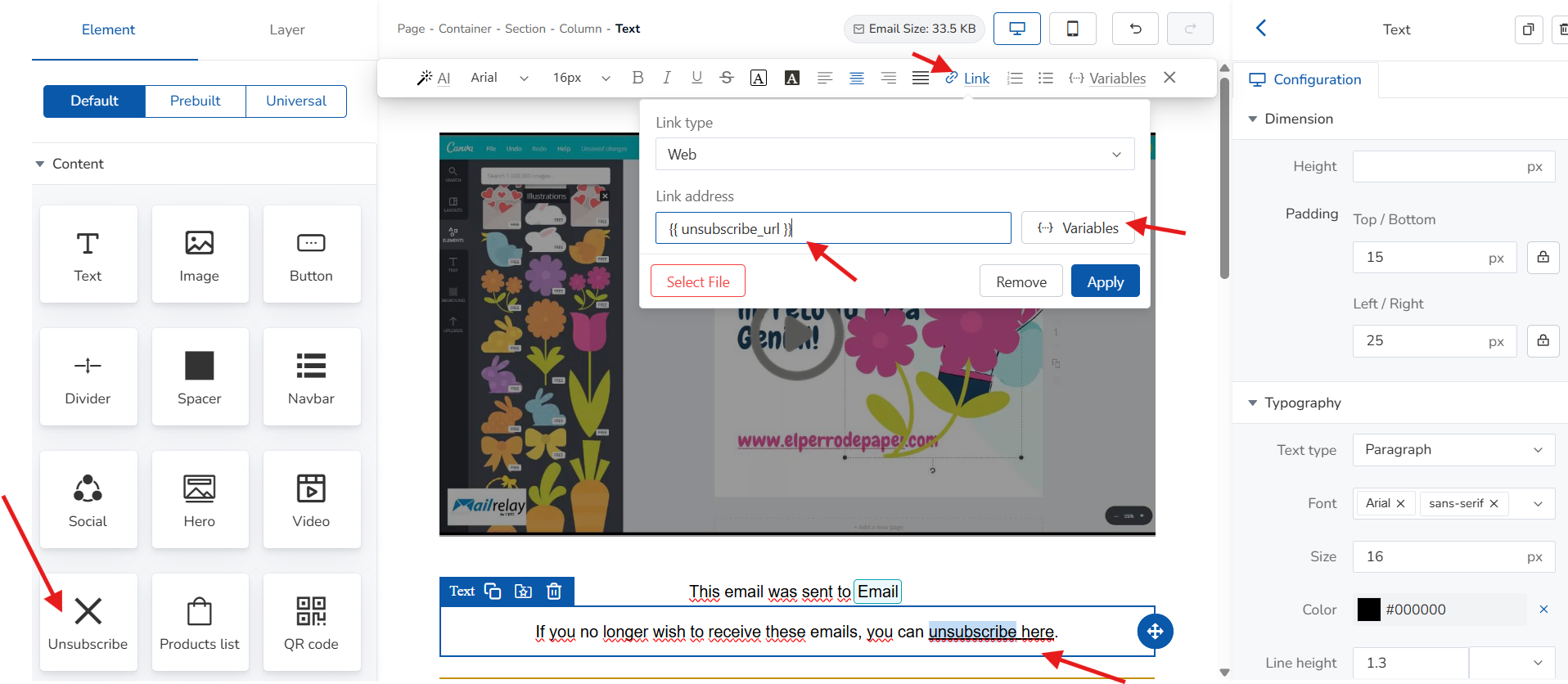Switch to mobile preview
This screenshot has width=1568, height=684.
coord(1073,29)
